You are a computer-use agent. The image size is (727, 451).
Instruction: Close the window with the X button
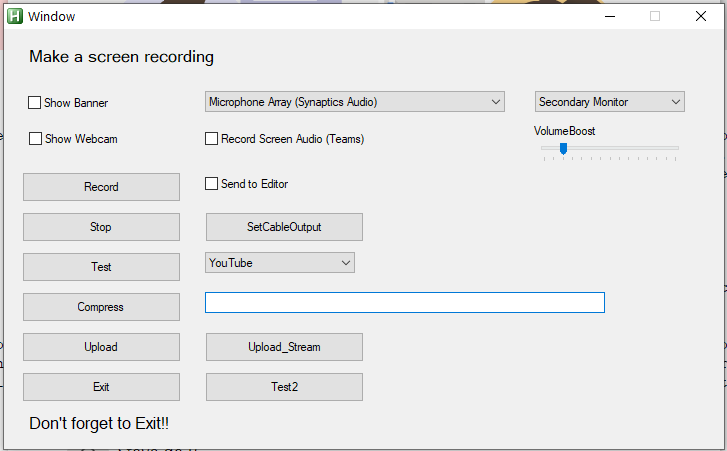click(702, 16)
